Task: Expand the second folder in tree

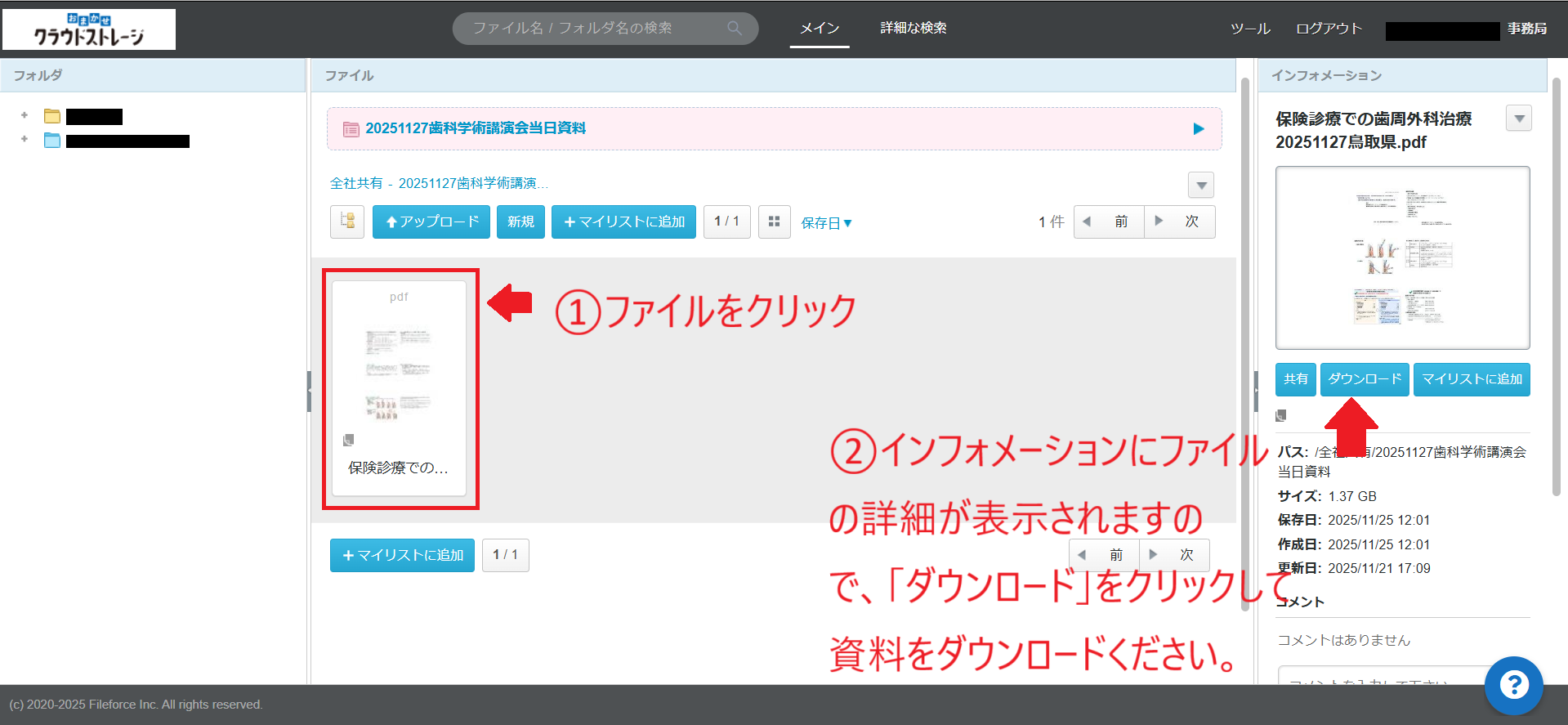Action: coord(25,140)
